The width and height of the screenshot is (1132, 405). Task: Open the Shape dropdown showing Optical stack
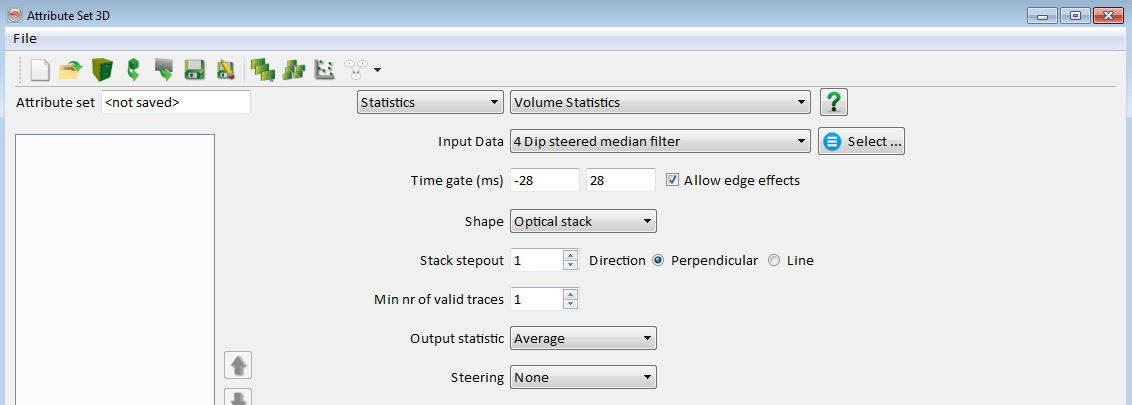583,221
